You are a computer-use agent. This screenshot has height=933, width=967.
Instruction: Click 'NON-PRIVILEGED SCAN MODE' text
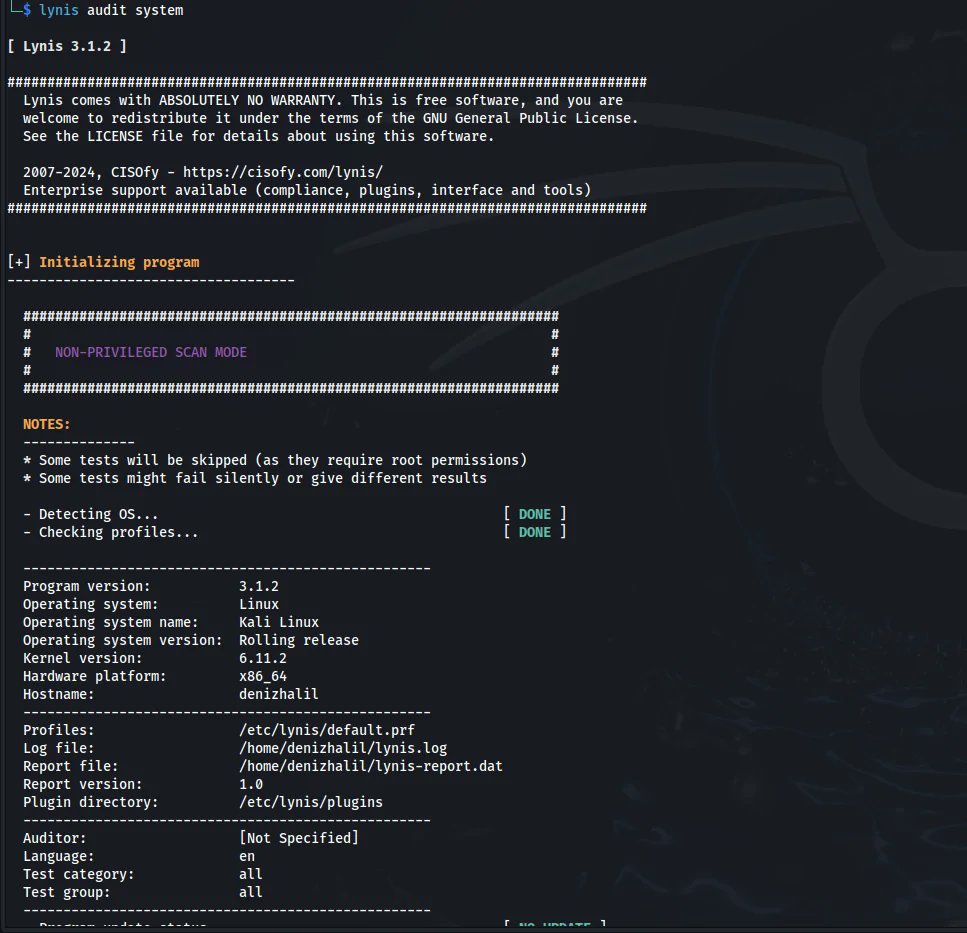tap(150, 352)
